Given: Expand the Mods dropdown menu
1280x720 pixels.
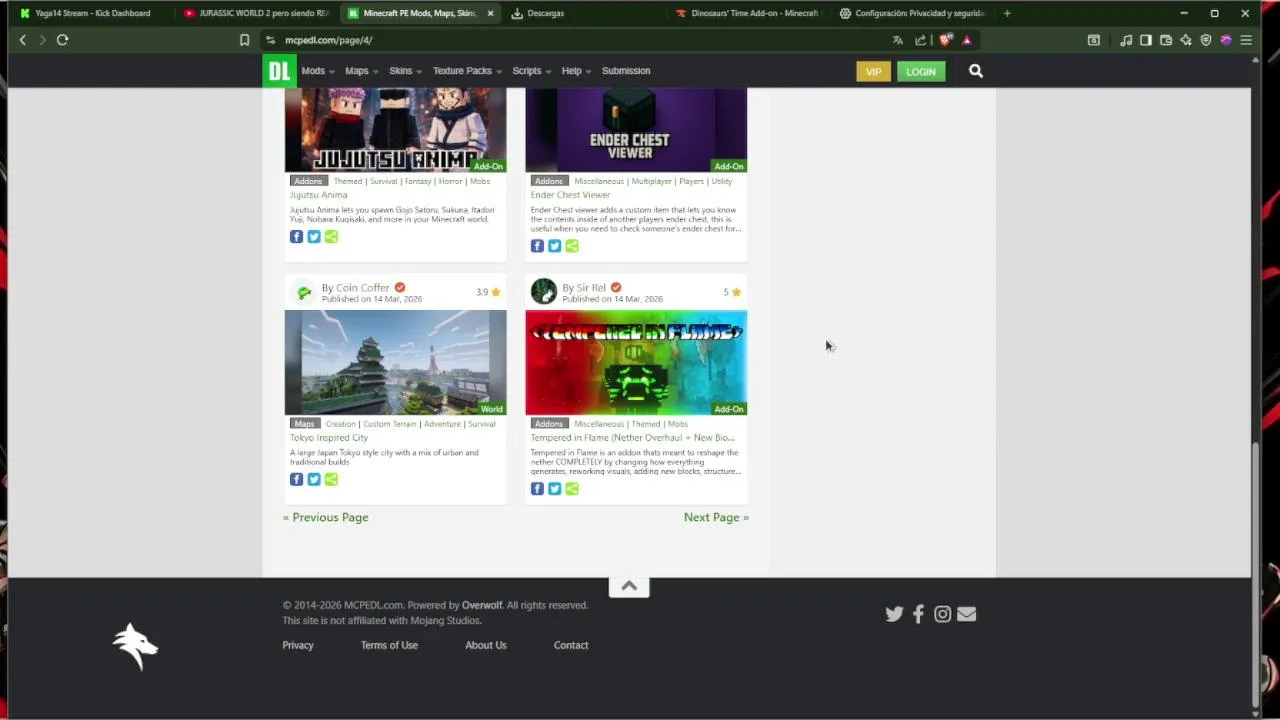Looking at the screenshot, I should [318, 71].
